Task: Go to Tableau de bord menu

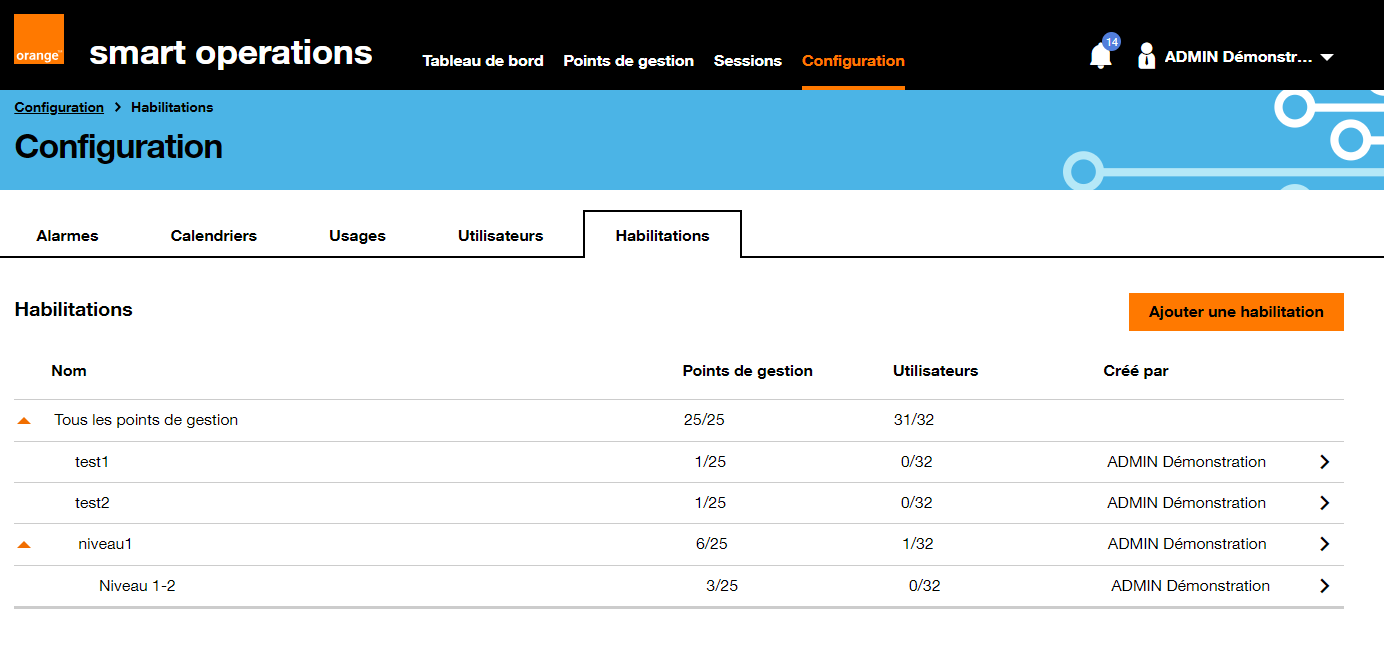Action: 483,61
